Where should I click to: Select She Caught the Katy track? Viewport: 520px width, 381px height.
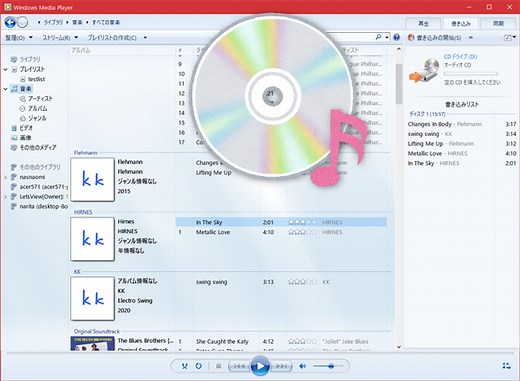281,341
